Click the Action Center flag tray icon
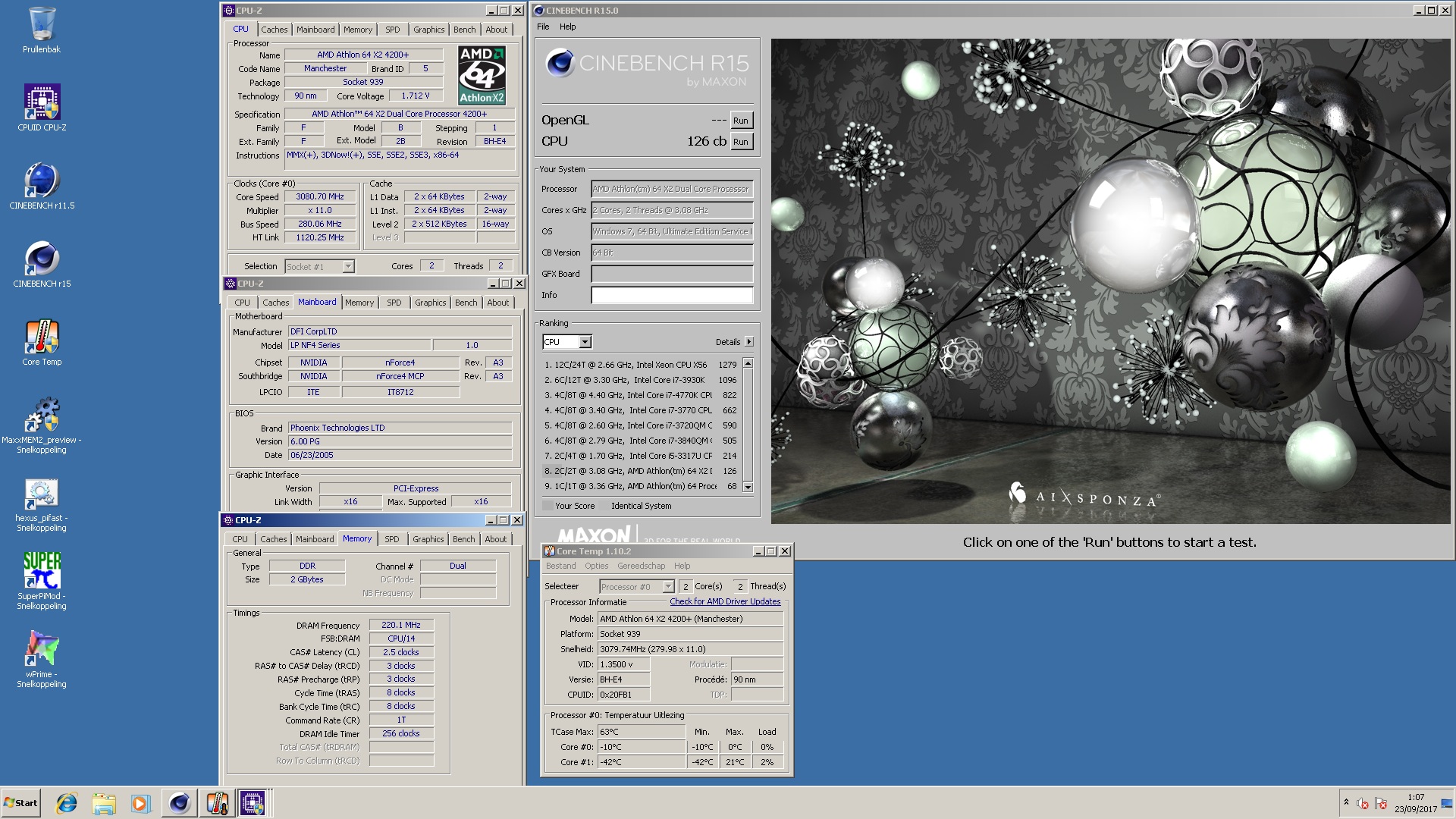The image size is (1456, 819). (x=1381, y=803)
